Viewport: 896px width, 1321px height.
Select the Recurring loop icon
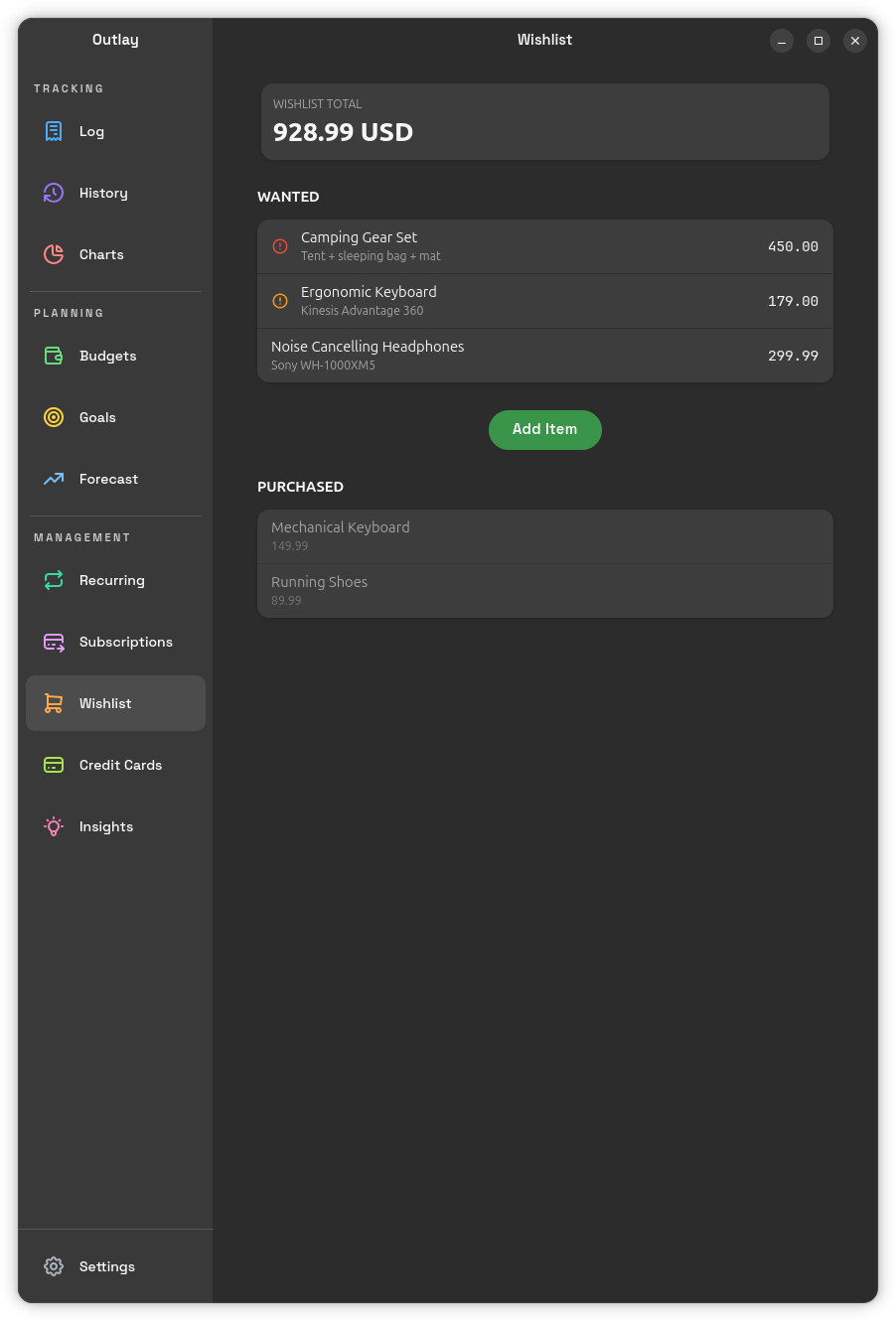point(54,580)
